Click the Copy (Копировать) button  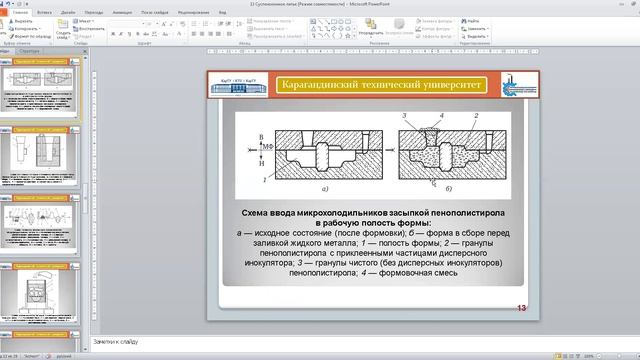tap(24, 29)
